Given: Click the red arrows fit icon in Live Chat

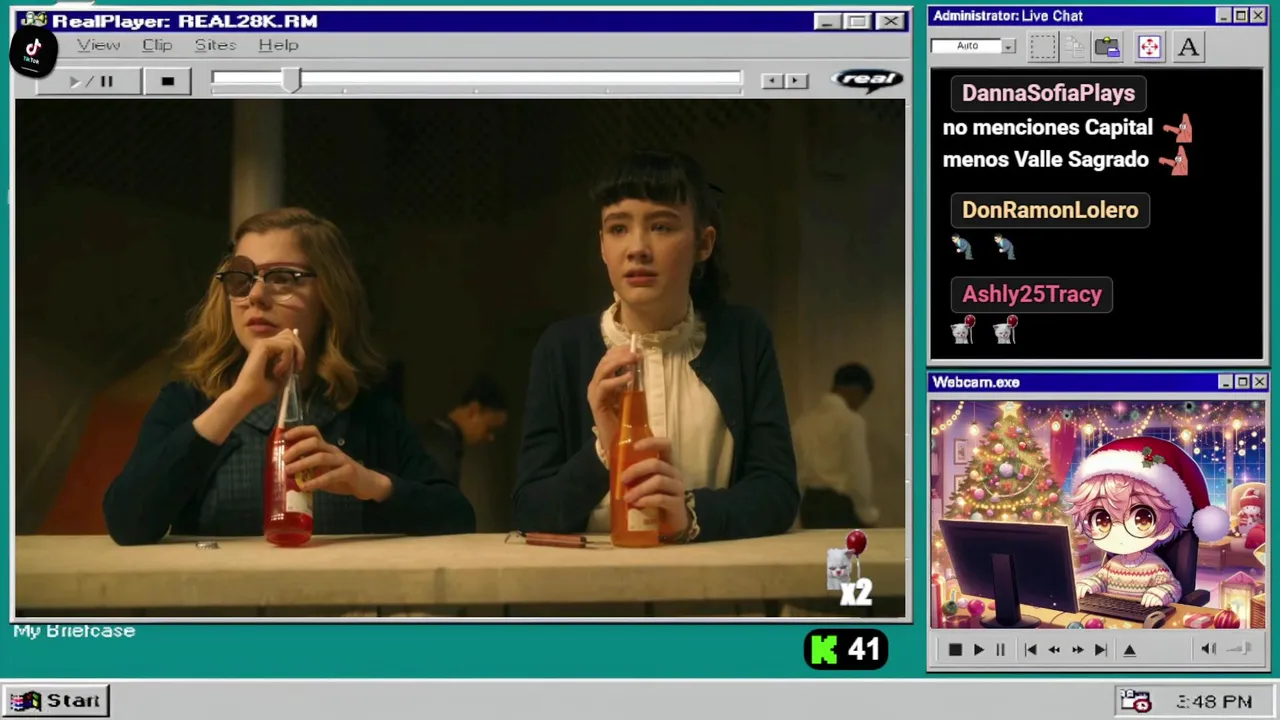Looking at the screenshot, I should click(1149, 47).
